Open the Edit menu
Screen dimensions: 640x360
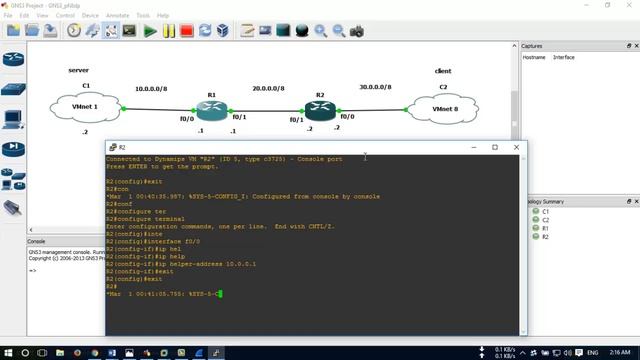coord(24,16)
